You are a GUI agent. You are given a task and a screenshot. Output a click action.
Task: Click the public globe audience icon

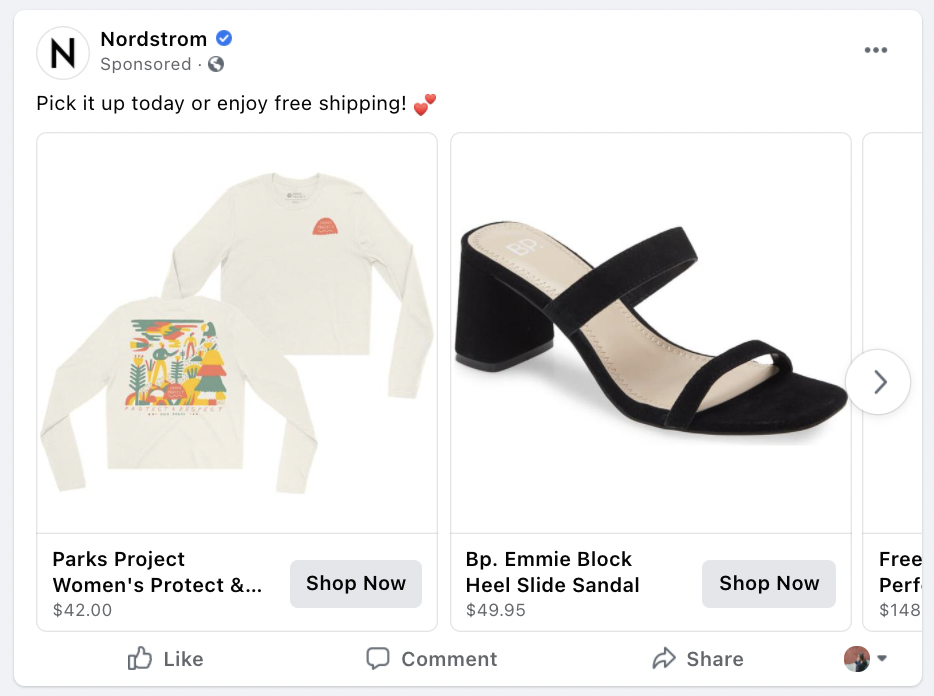click(216, 64)
